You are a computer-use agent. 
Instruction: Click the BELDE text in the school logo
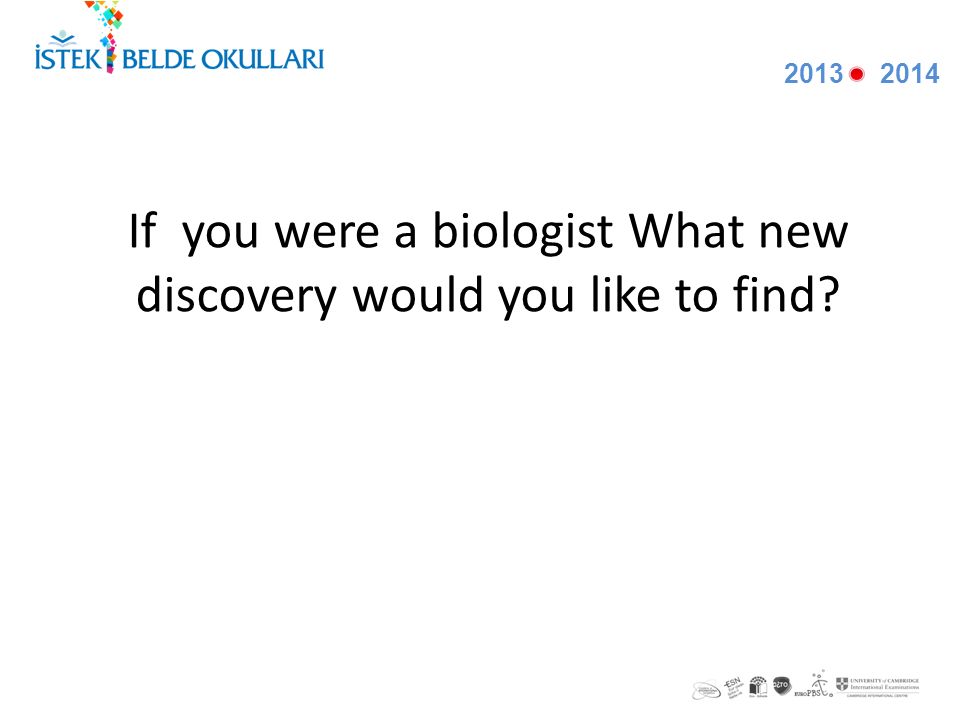(x=158, y=59)
